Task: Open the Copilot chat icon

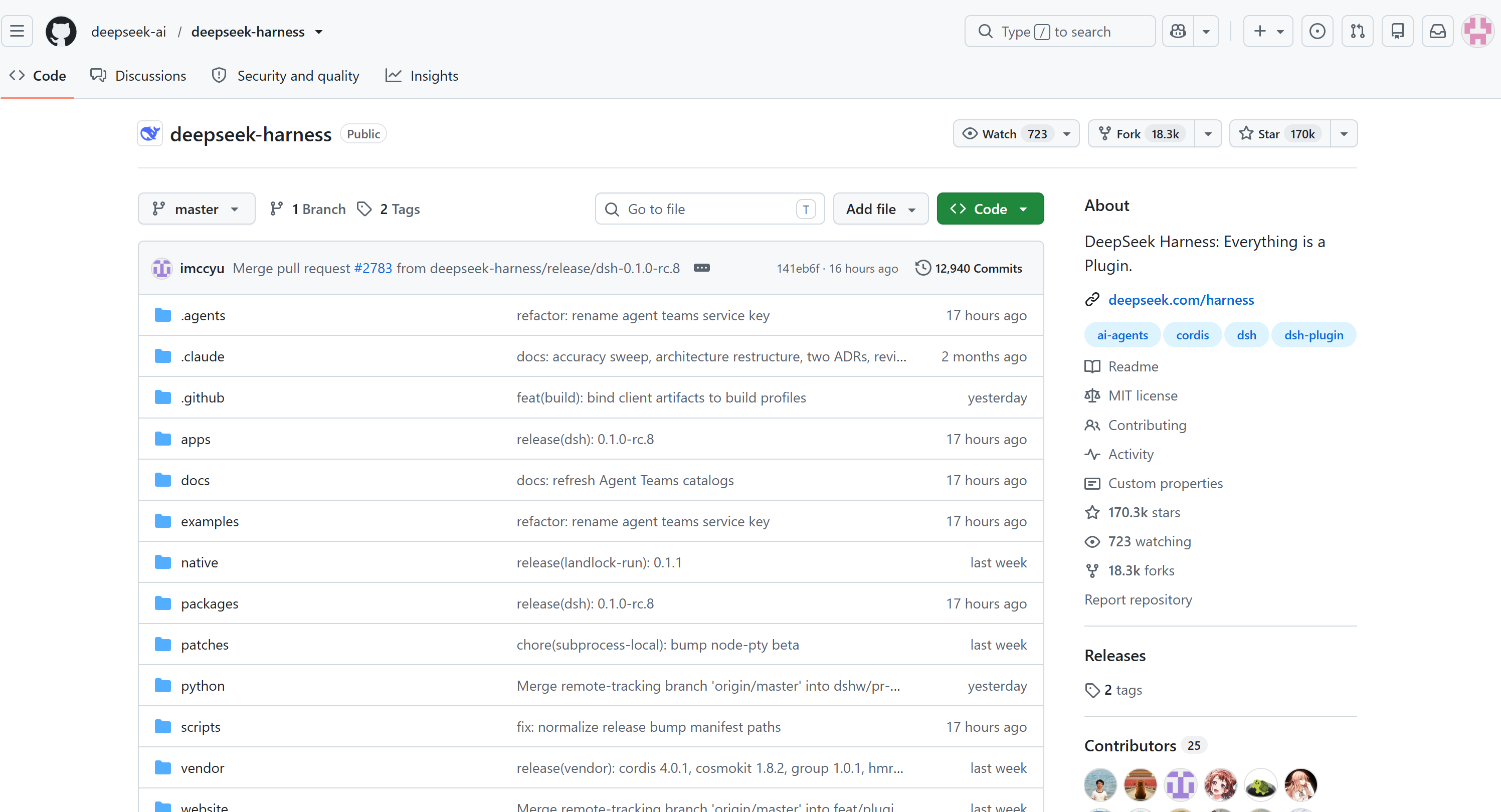Action: click(x=1178, y=32)
